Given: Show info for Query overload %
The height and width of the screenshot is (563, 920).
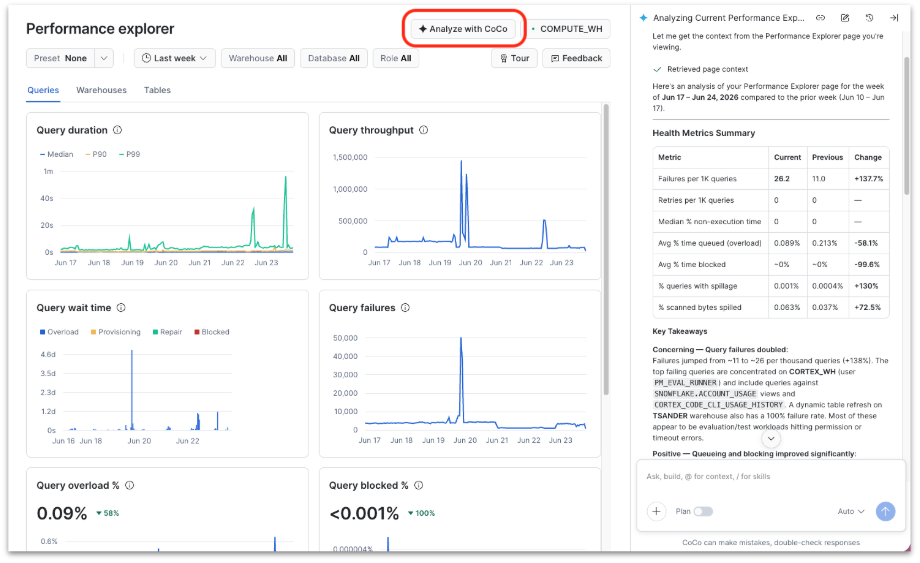Looking at the screenshot, I should pyautogui.click(x=130, y=485).
